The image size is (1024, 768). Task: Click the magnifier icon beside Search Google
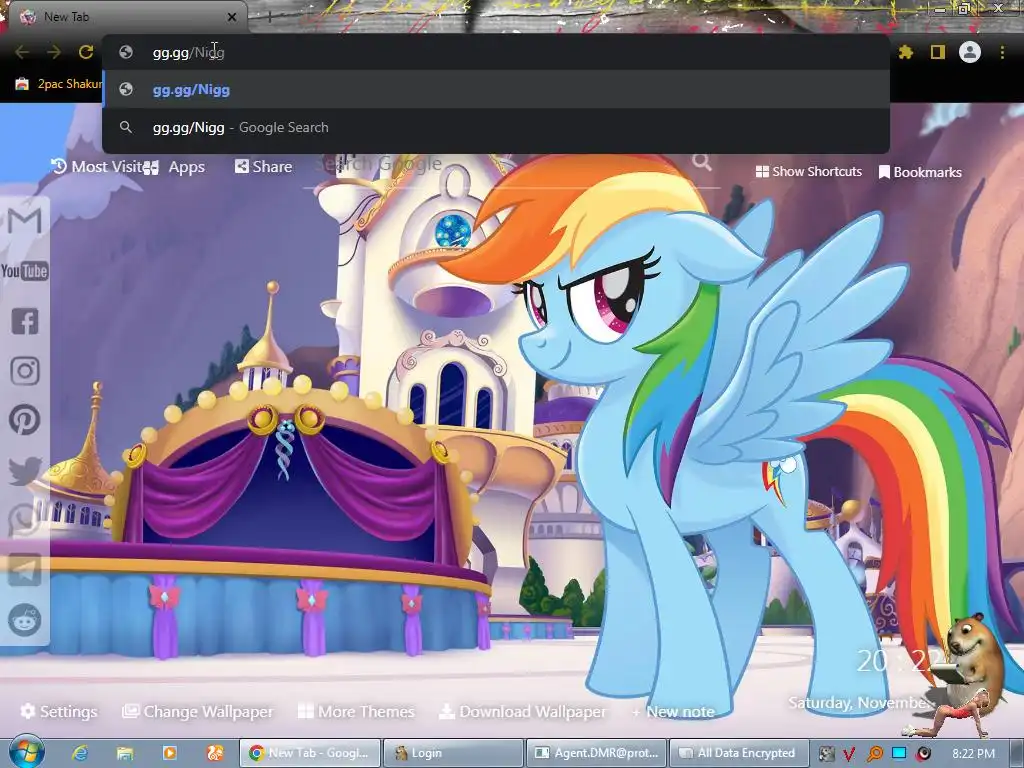[701, 162]
